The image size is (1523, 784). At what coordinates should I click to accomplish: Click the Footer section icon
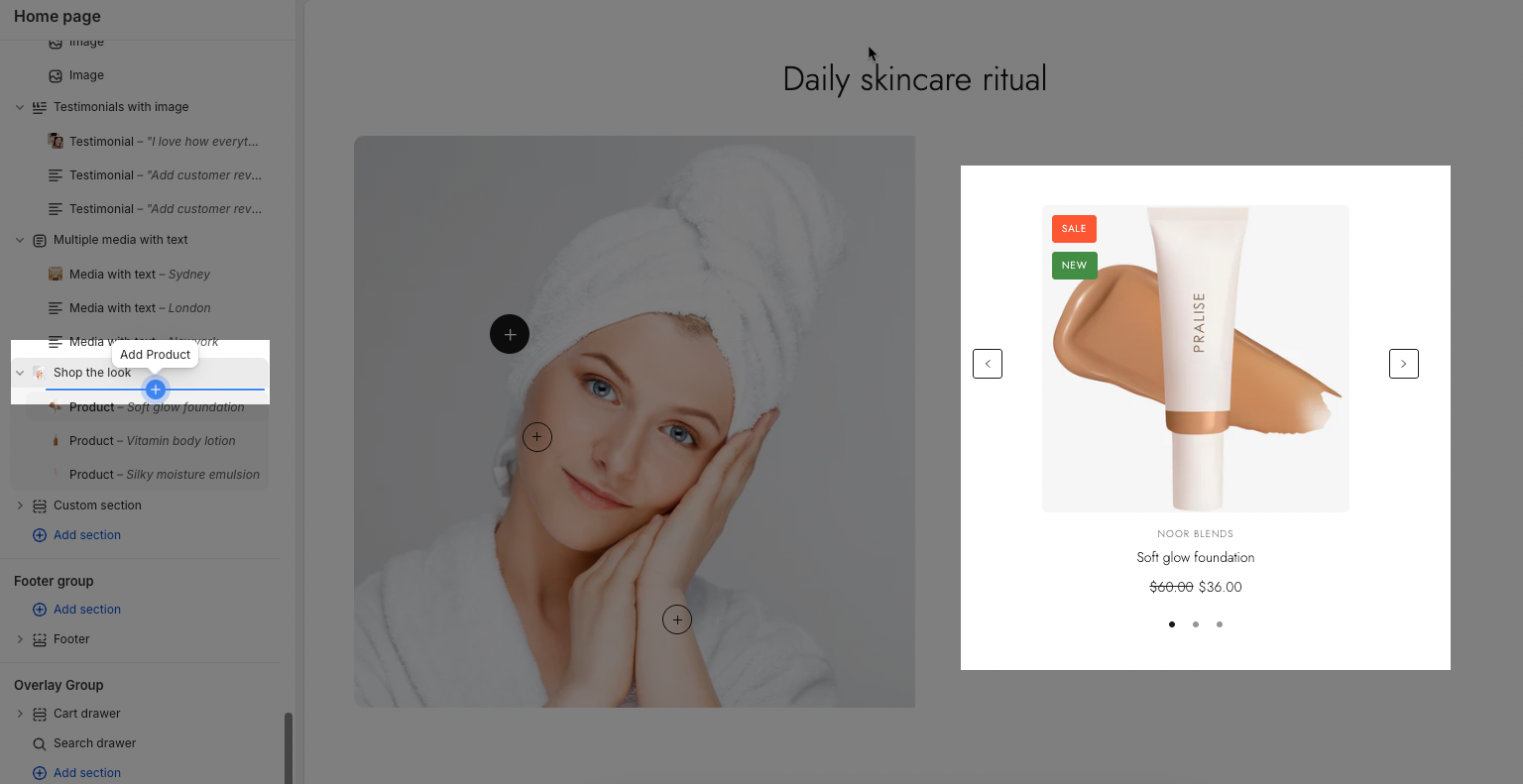click(x=40, y=639)
